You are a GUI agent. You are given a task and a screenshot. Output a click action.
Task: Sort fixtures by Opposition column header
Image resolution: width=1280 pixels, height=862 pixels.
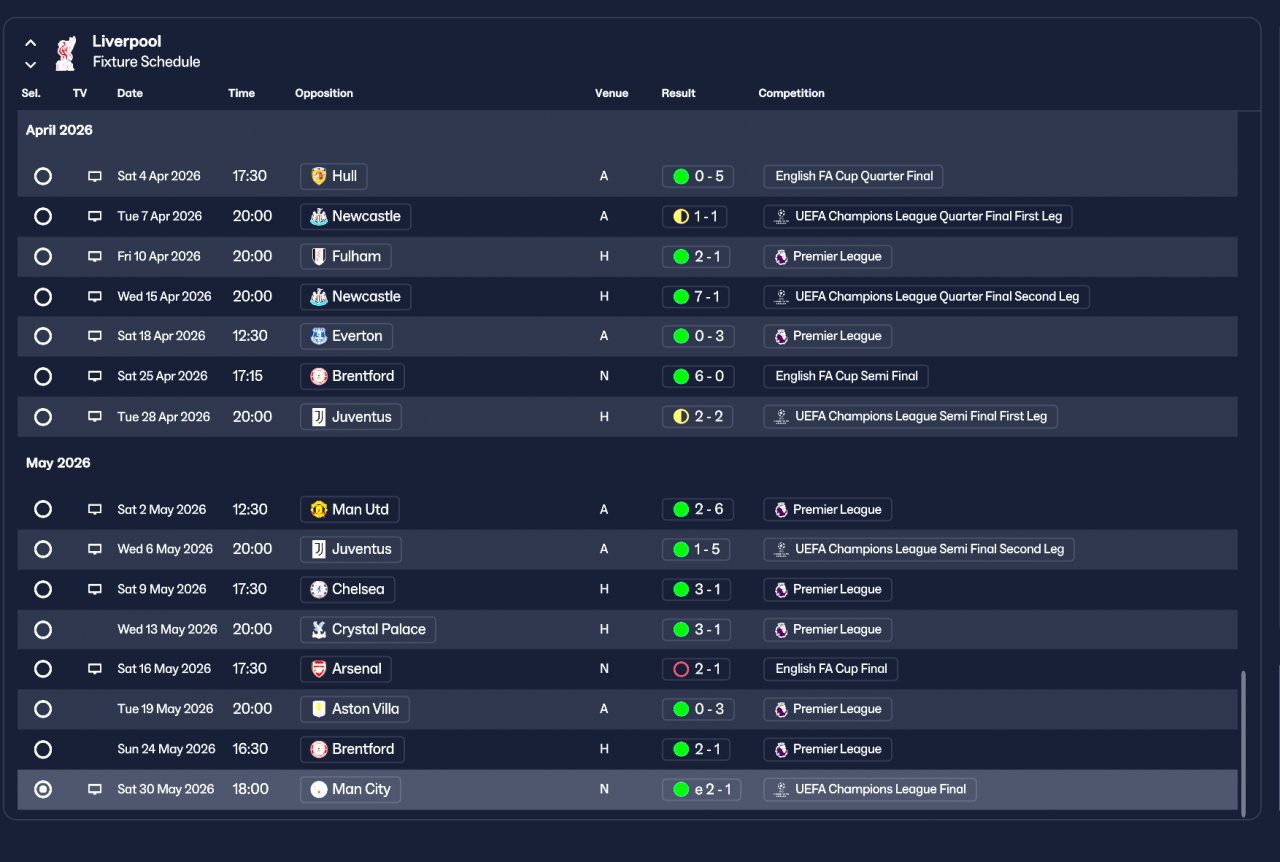(x=324, y=93)
